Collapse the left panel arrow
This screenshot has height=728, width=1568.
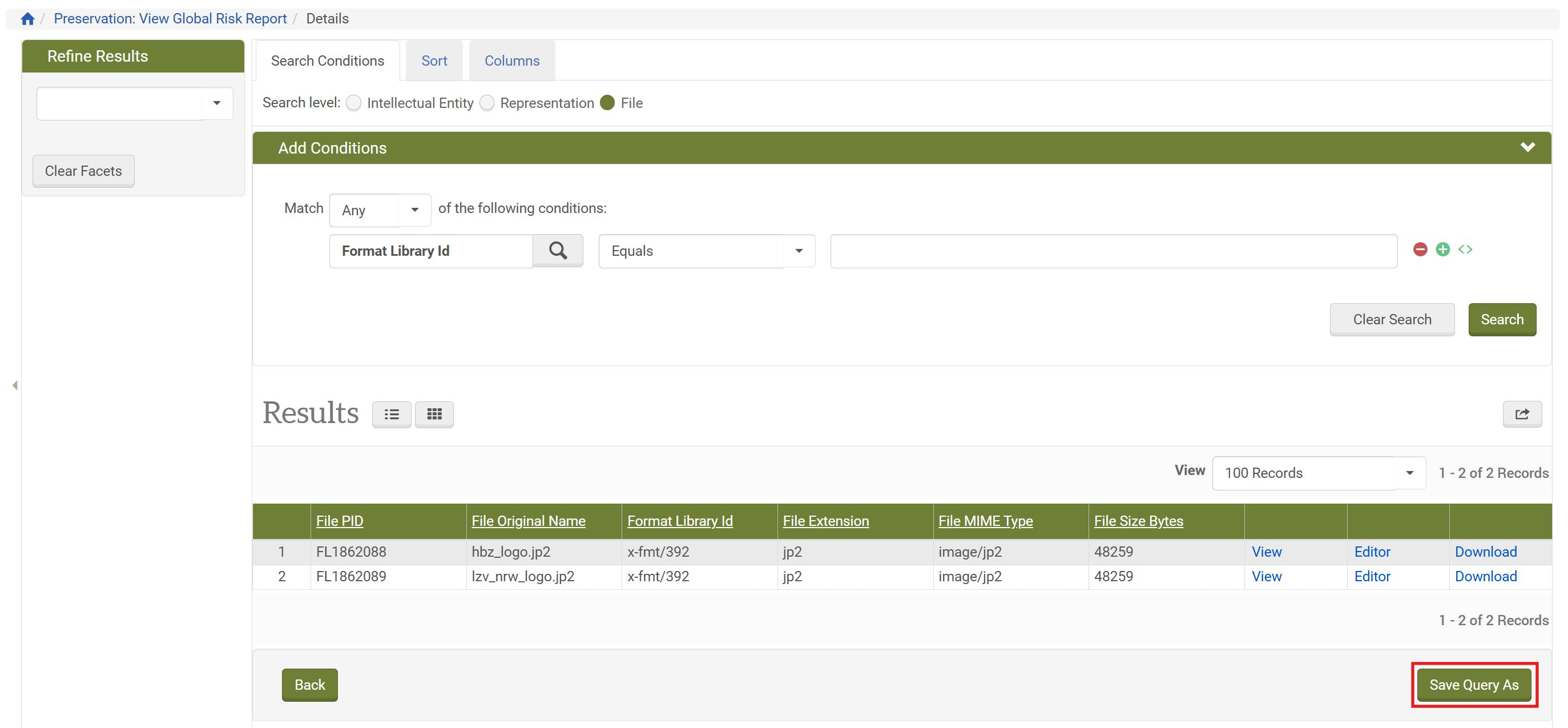tap(15, 385)
